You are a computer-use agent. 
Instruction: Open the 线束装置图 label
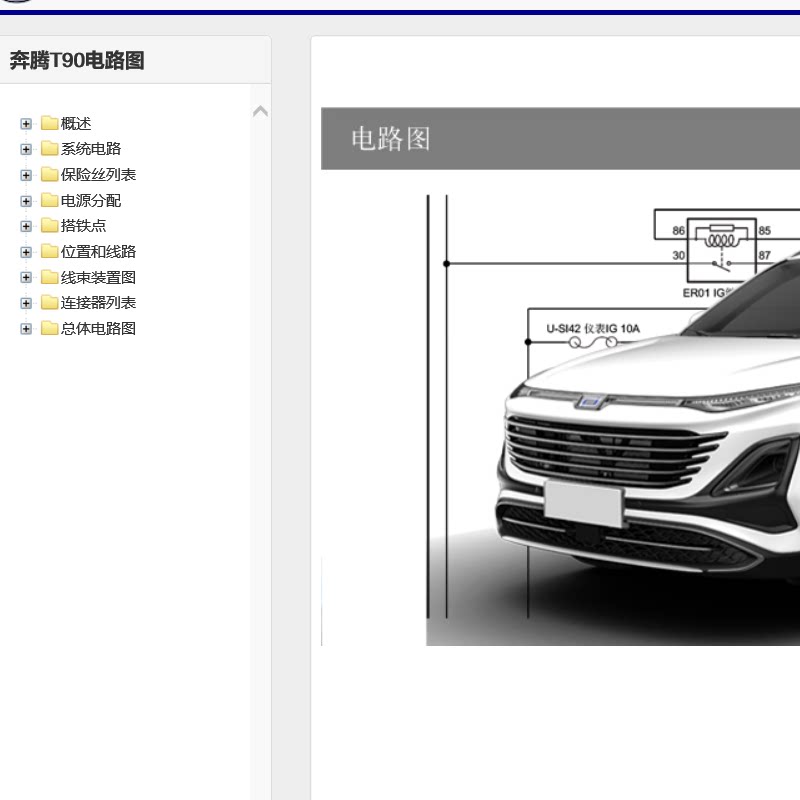coord(98,278)
